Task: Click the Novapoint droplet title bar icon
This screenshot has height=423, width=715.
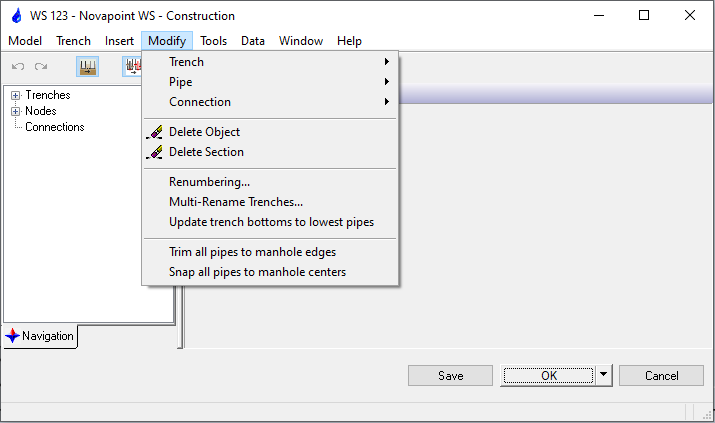Action: [x=14, y=16]
